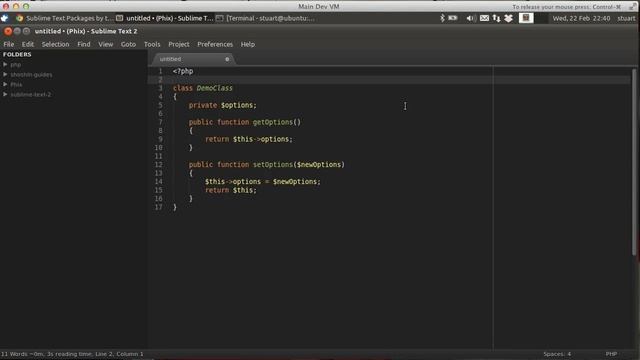Click the return $this; statement
The height and width of the screenshot is (360, 640).
click(231, 190)
